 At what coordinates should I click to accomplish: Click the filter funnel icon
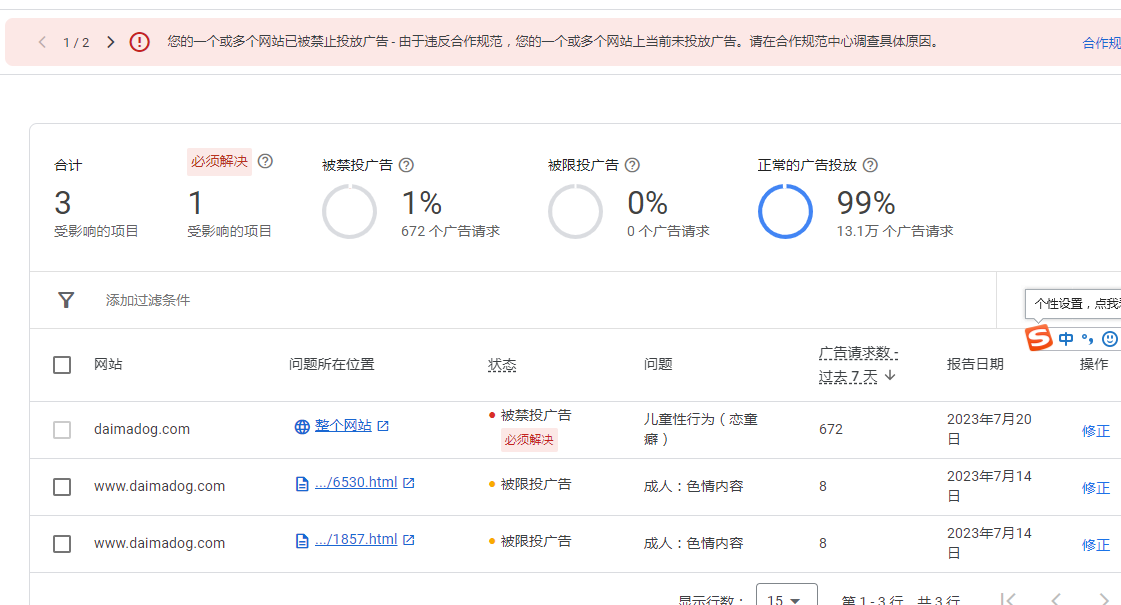pos(66,300)
